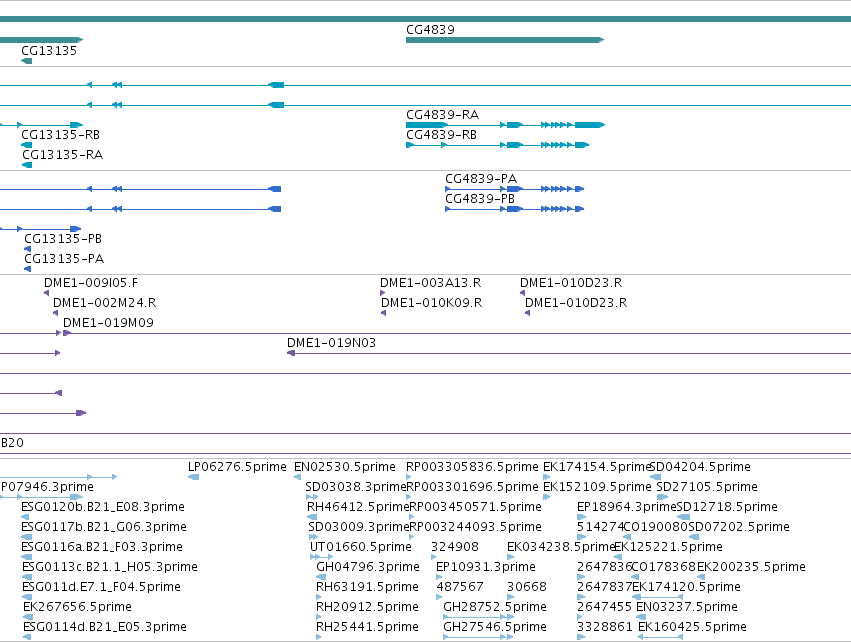Click the EP10931.3prime EST label
Image resolution: width=851 pixels, height=642 pixels.
486,567
